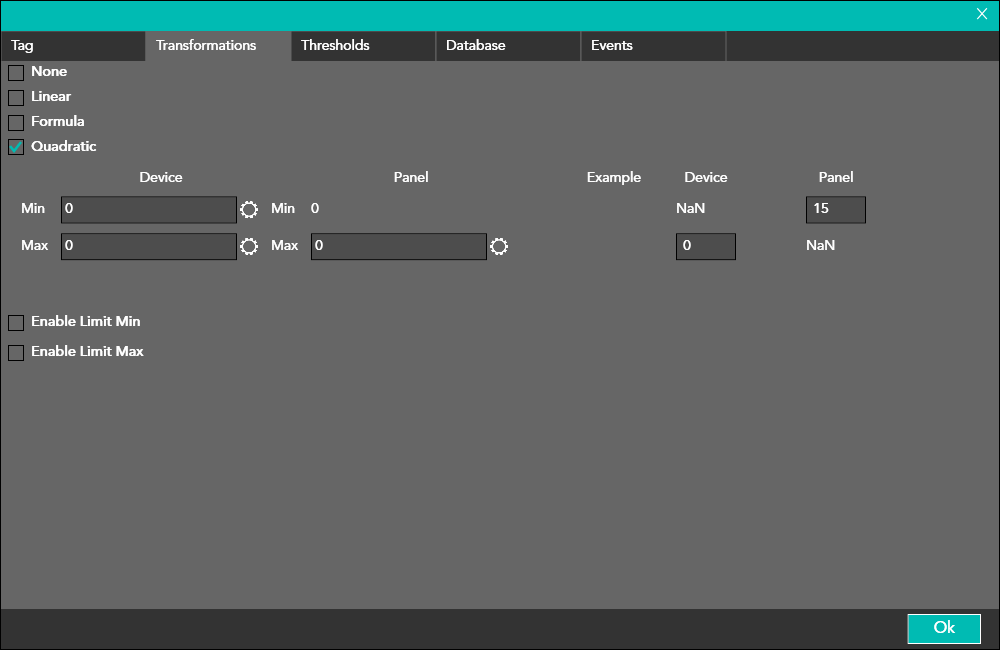Edit the Example Panel value 15 field
This screenshot has width=1000, height=650.
pos(835,209)
